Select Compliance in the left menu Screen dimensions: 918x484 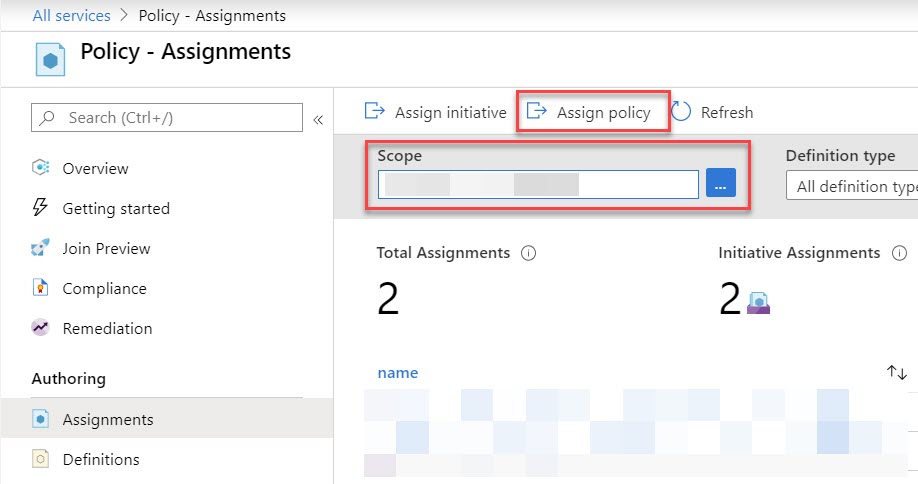click(x=104, y=288)
